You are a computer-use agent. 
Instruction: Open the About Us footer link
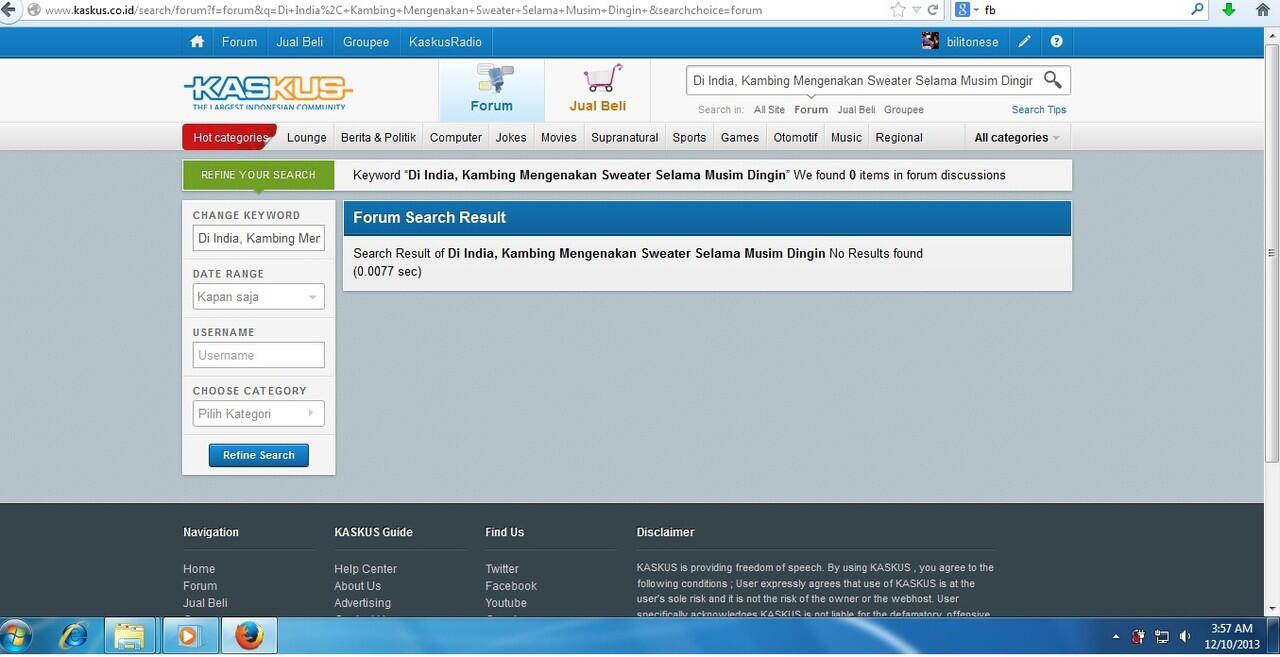(x=357, y=586)
